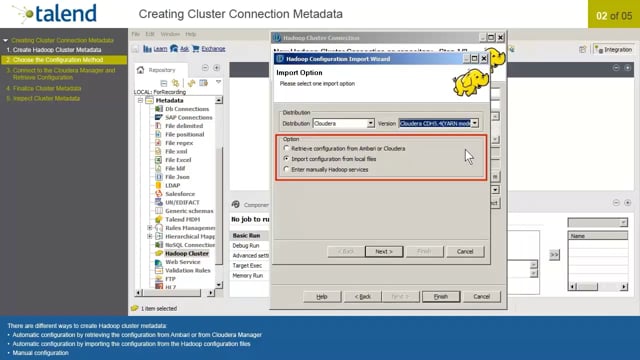Screen dimensions: 640x360
Task: Go to step 1 Create Hadoop Cluster Metadata
Action: coord(54,50)
